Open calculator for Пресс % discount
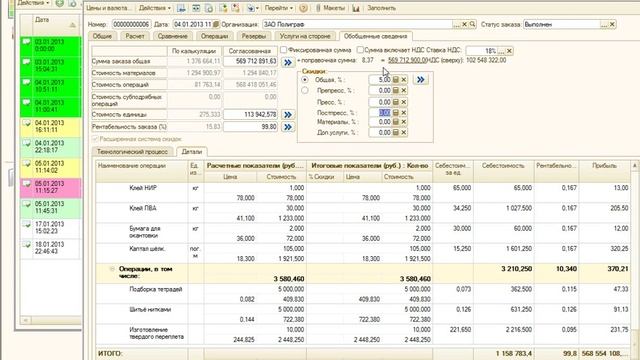 (396, 102)
